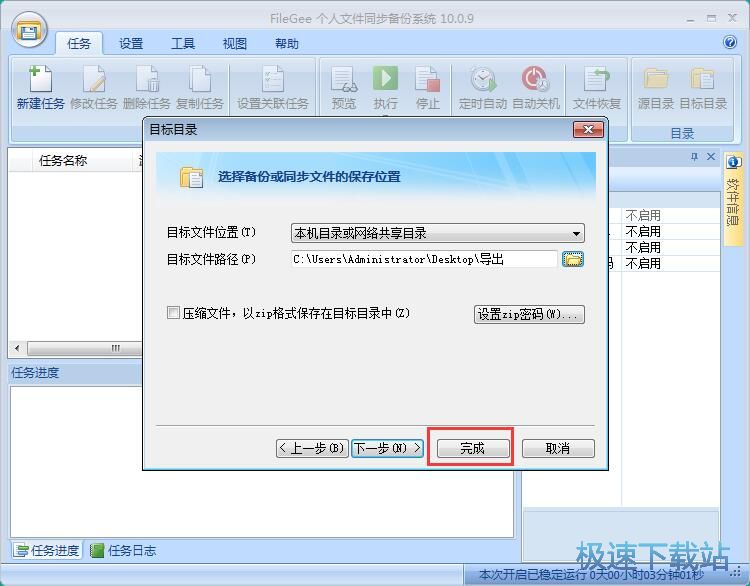Viewport: 750px width, 586px height.
Task: Switch to the 帮助 ribbon tab
Action: pyautogui.click(x=287, y=44)
